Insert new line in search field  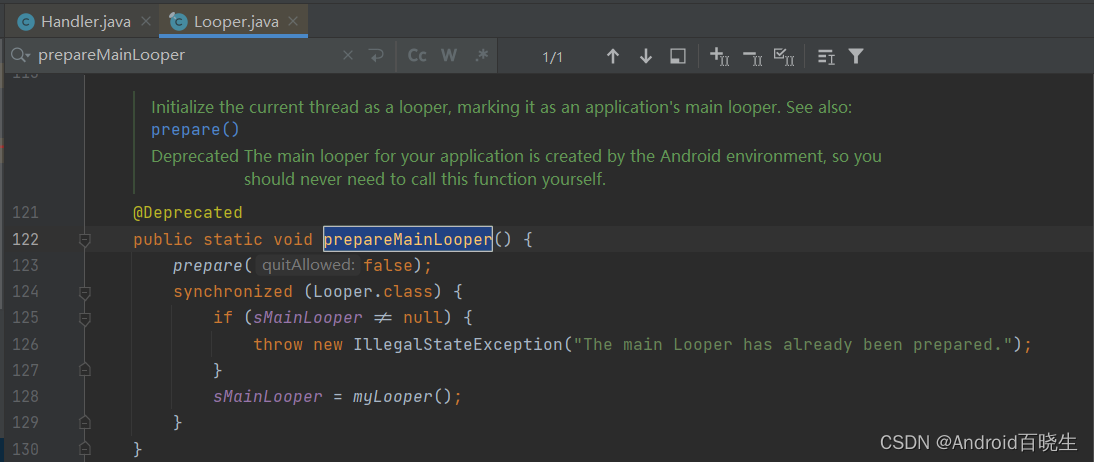click(377, 56)
